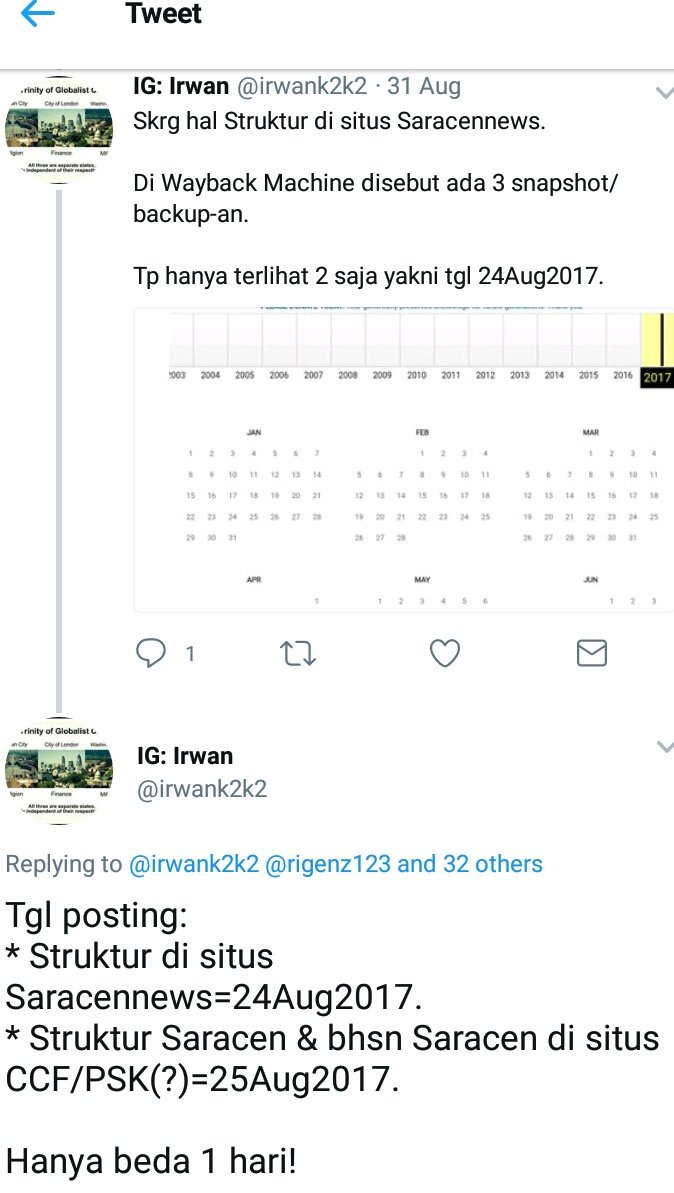Expand reply tweet's options chevron
Screen dimensions: 674x1193
pyautogui.click(x=664, y=746)
